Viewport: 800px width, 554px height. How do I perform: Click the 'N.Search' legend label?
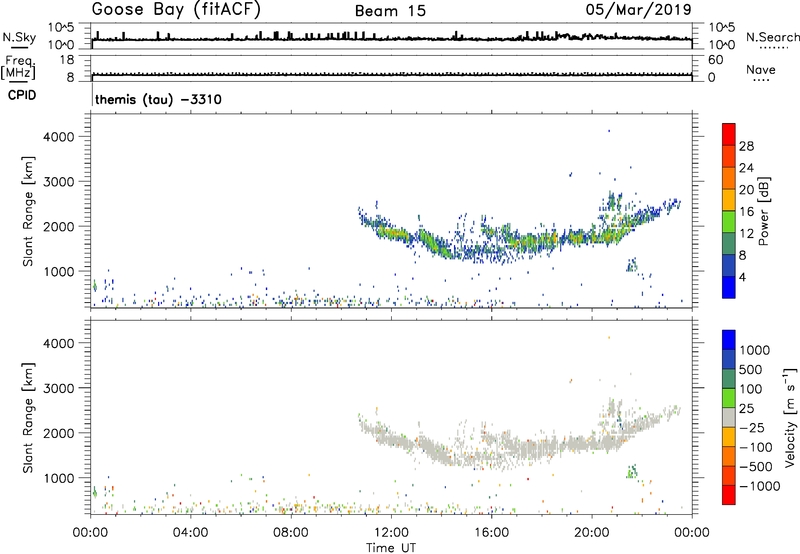[772, 37]
